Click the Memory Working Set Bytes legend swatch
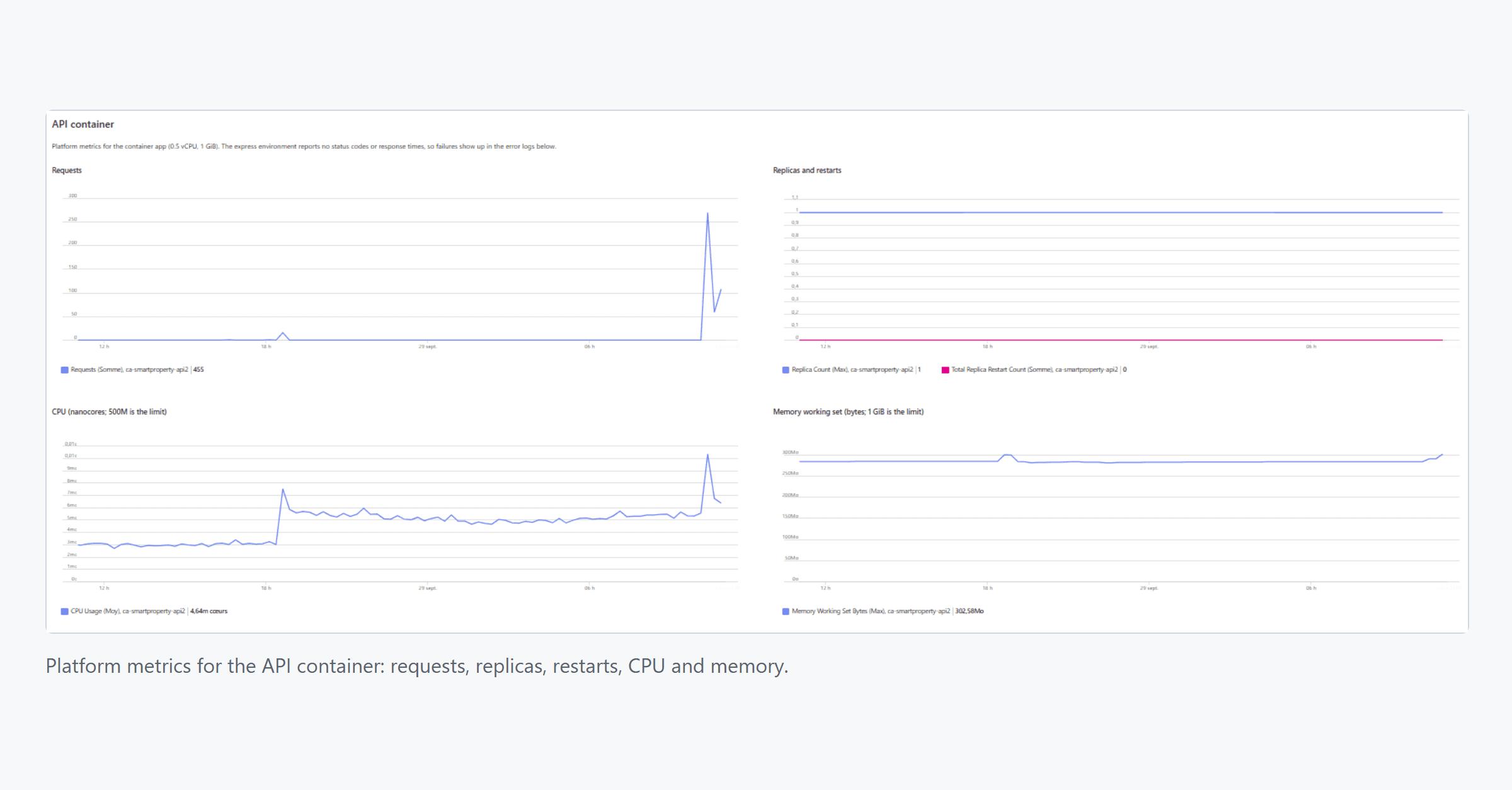This screenshot has height=790, width=1512. pos(786,611)
